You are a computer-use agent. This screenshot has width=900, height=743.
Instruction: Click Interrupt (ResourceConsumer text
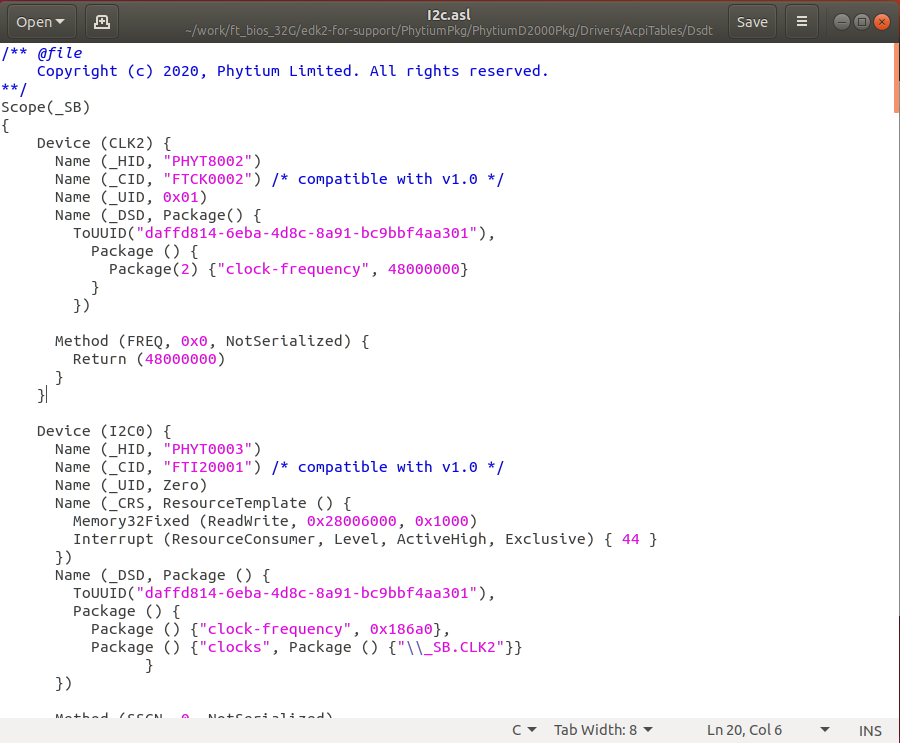[x=194, y=539]
